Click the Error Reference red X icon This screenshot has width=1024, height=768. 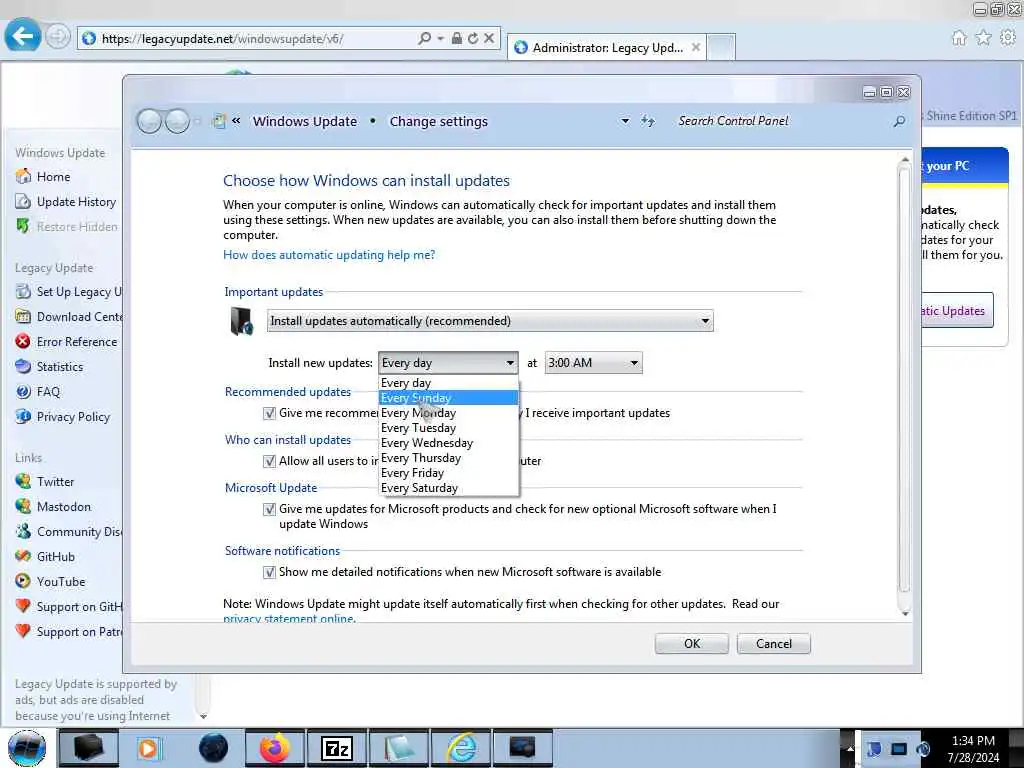tap(23, 342)
